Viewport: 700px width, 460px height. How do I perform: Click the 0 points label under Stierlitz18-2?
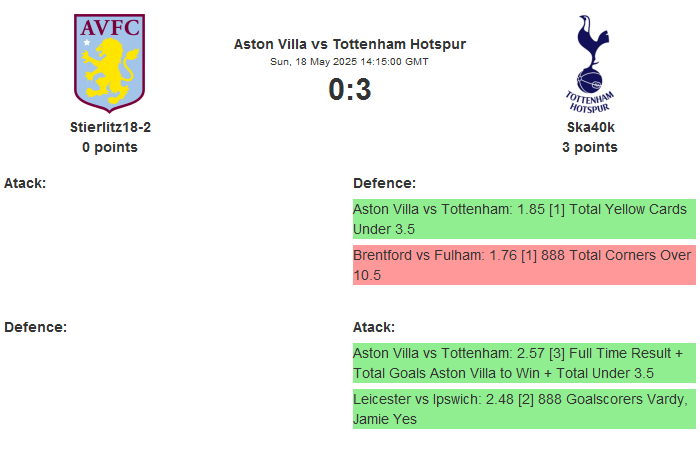click(x=110, y=147)
